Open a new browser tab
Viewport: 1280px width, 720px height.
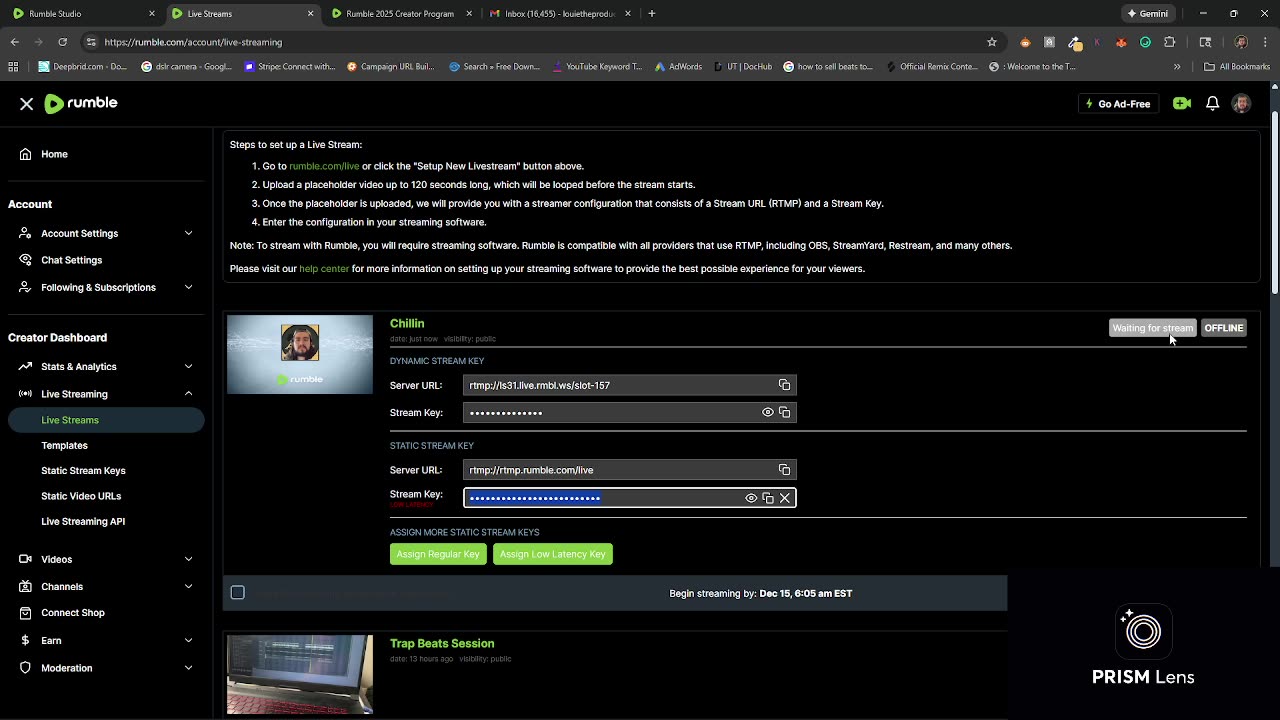[x=652, y=14]
